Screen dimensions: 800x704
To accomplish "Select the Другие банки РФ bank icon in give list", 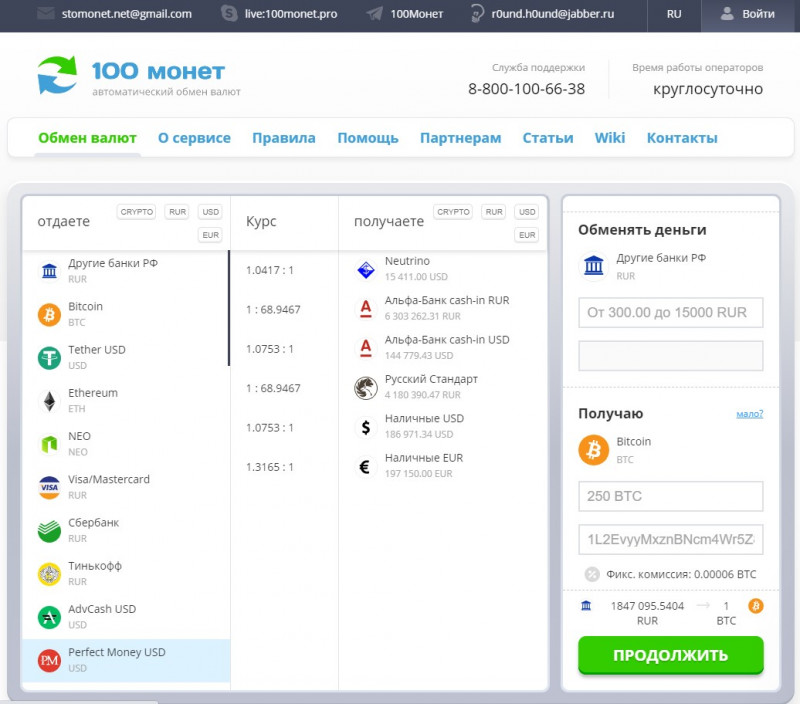I will click(x=49, y=270).
